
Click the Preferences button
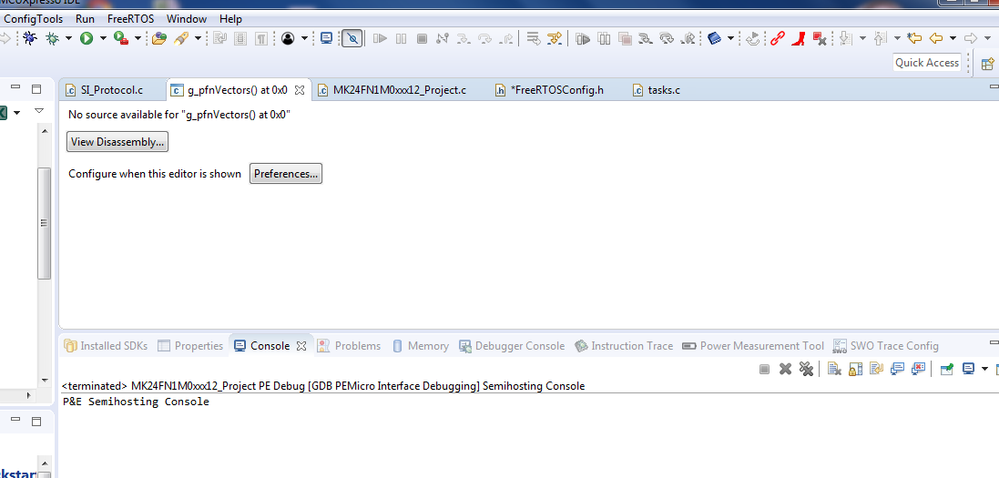(x=285, y=173)
